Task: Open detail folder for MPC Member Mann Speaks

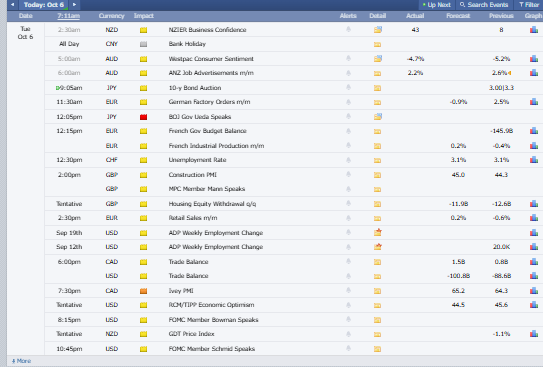Action: point(377,189)
